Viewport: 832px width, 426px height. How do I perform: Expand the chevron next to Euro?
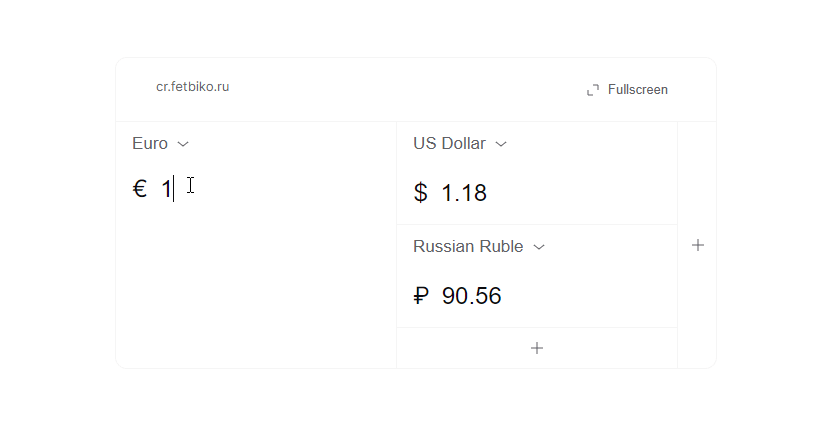[x=183, y=144]
